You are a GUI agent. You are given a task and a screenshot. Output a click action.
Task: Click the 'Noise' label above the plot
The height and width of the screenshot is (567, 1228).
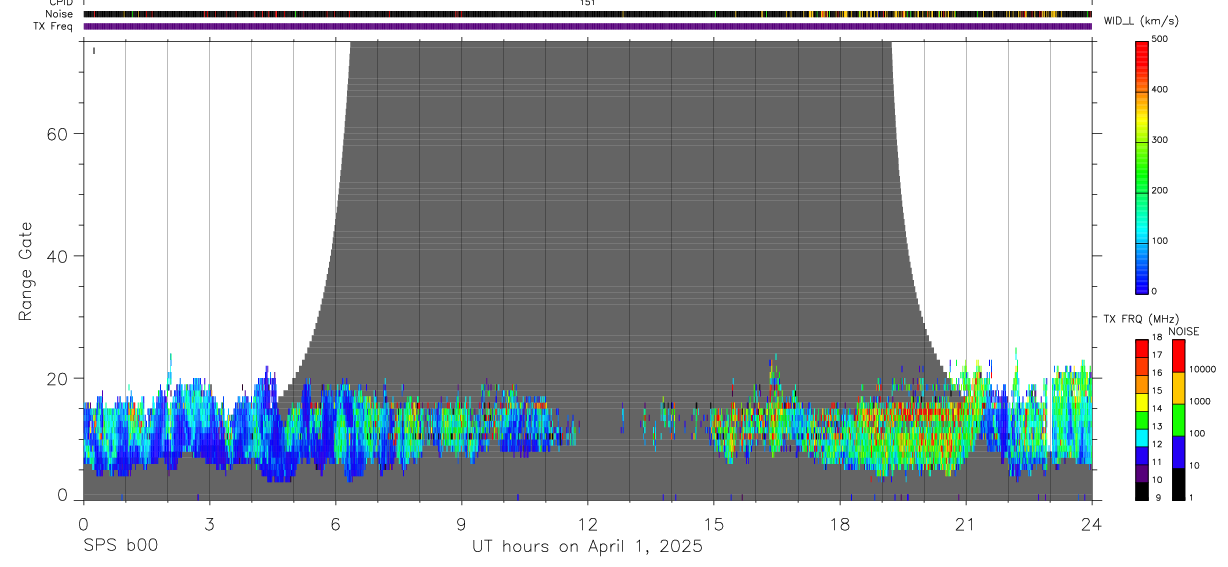60,14
